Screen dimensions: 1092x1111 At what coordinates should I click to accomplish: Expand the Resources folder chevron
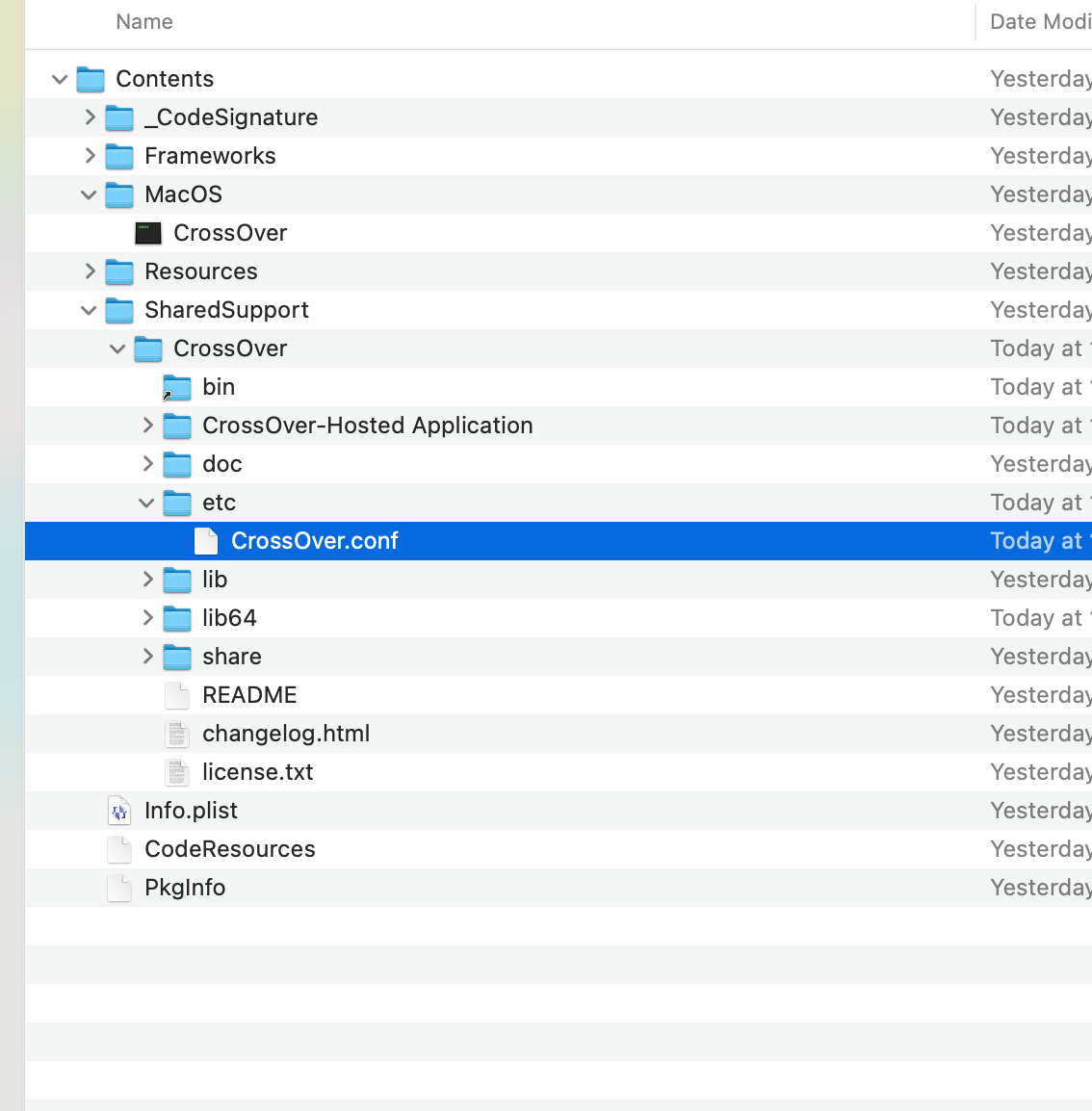90,271
